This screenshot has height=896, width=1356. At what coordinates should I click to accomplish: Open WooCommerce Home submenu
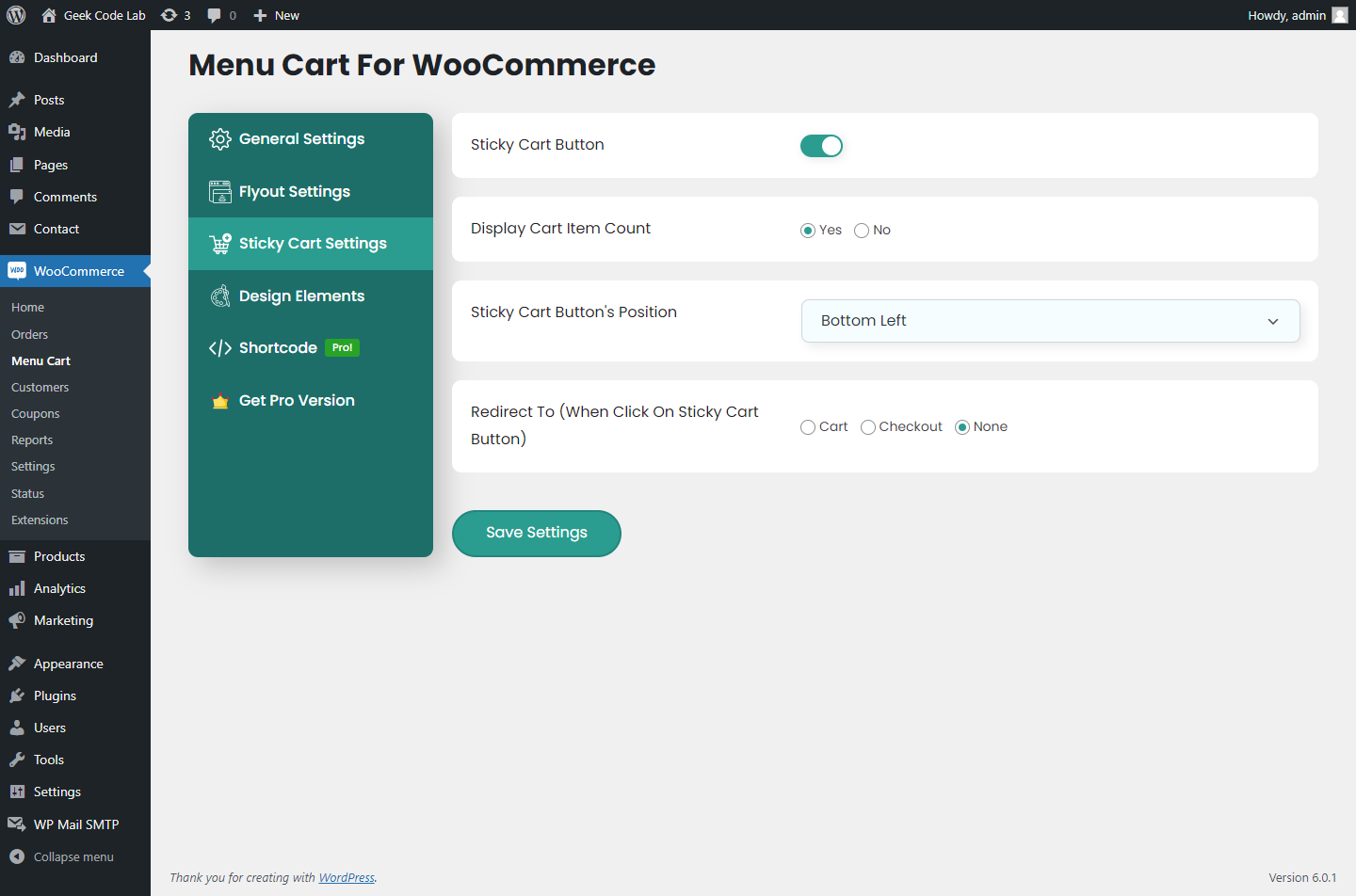27,308
